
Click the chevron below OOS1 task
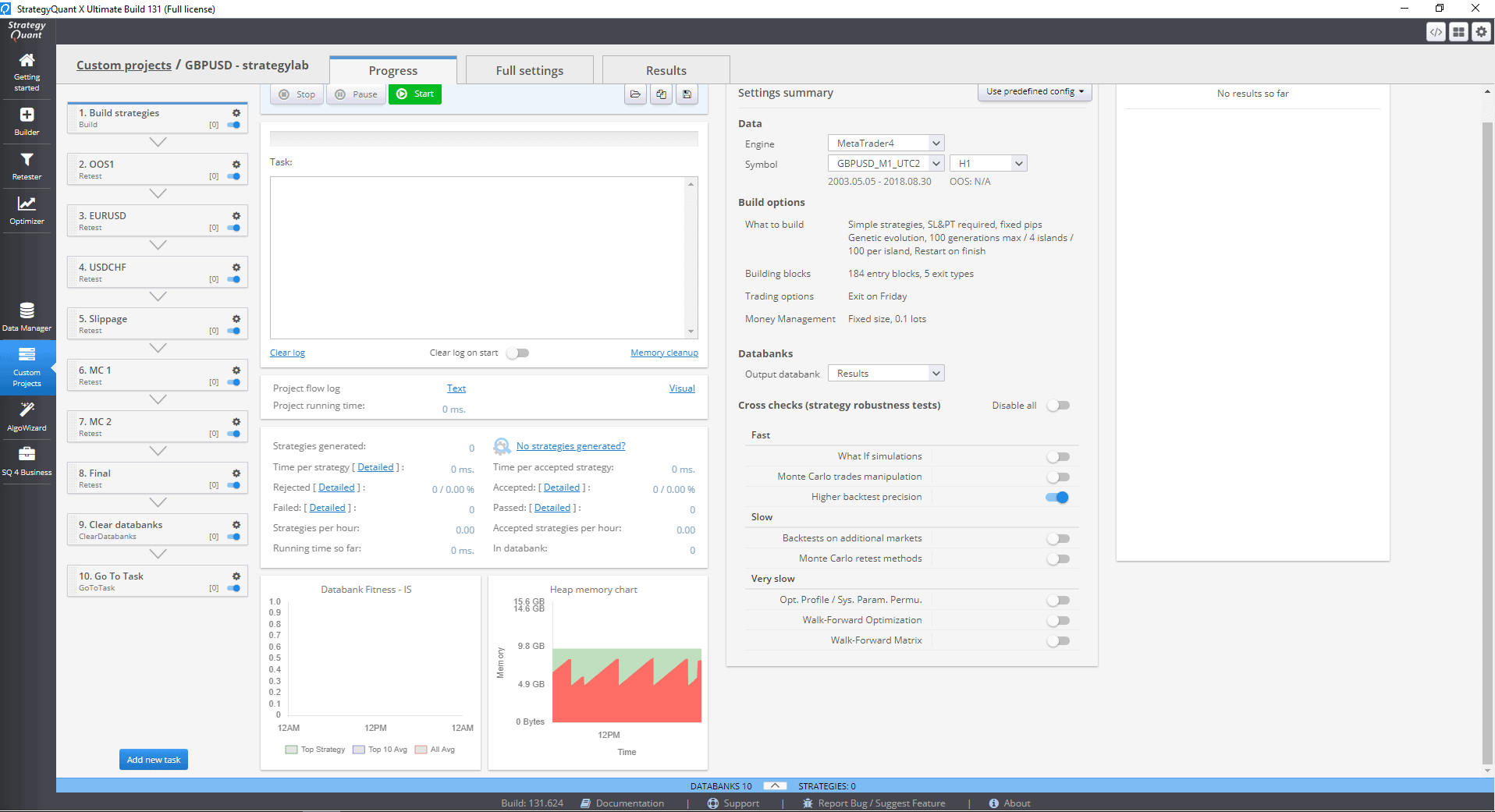[x=158, y=193]
